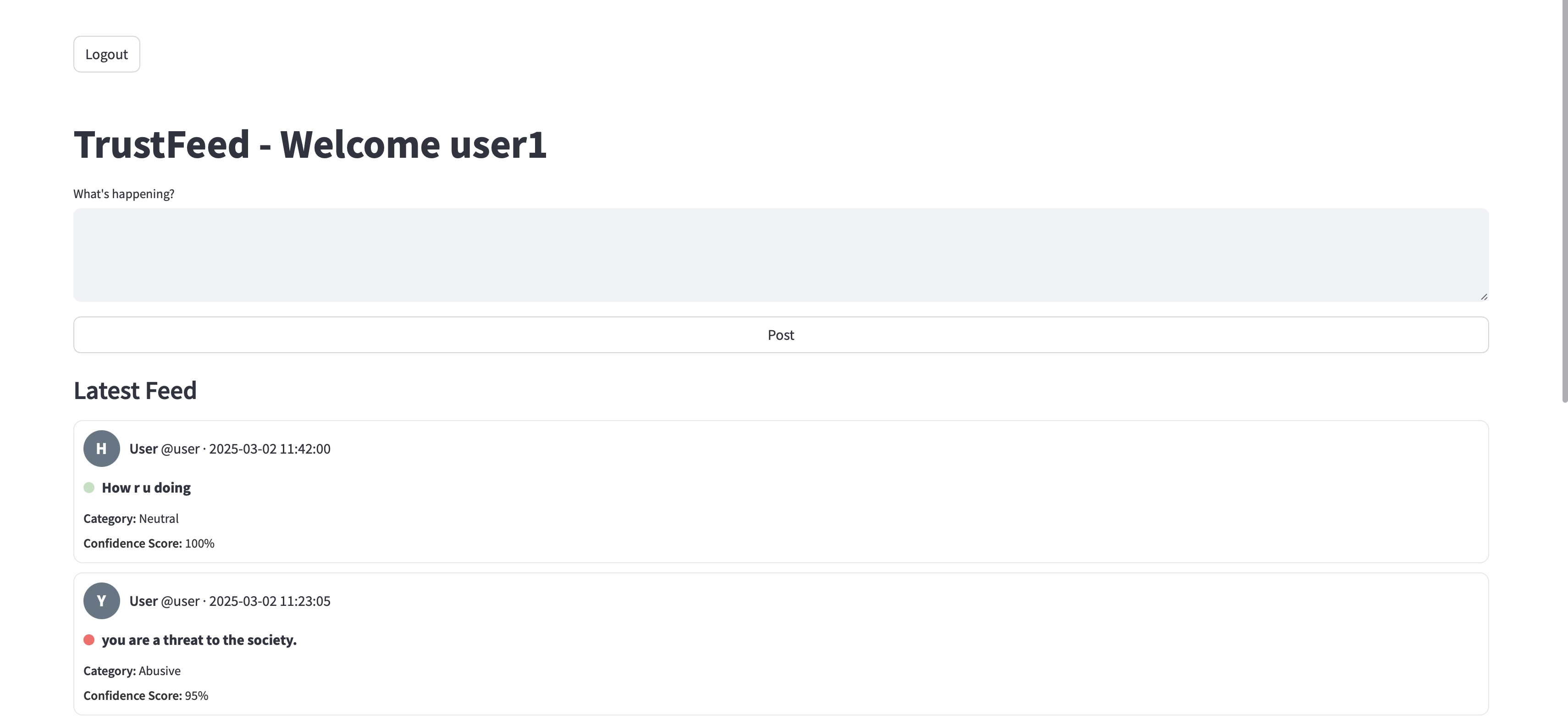Click the 2025-03-02 11:23:05 timestamp
The width and height of the screenshot is (1568, 721).
270,601
